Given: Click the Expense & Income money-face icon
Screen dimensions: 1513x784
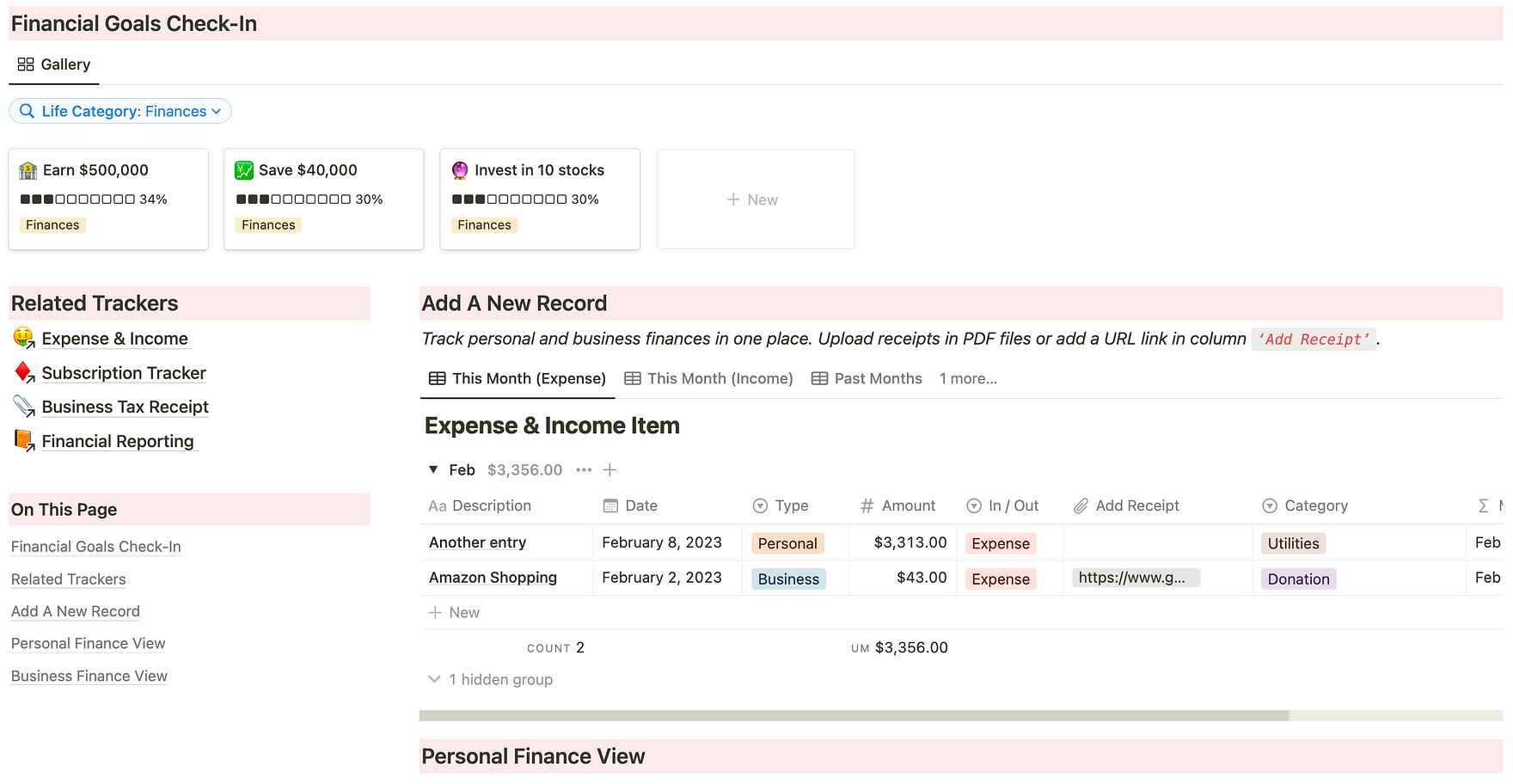Looking at the screenshot, I should [24, 338].
